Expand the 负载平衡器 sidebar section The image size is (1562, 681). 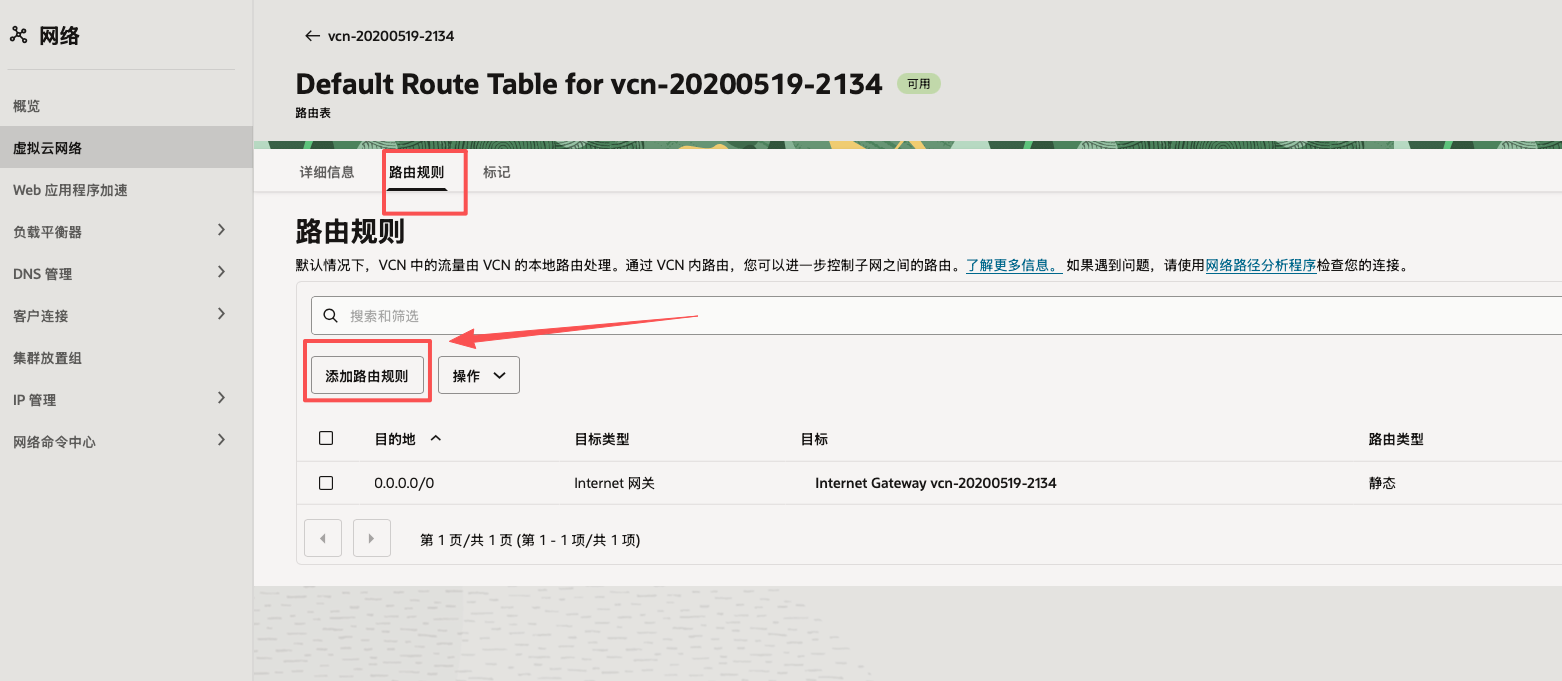point(222,231)
